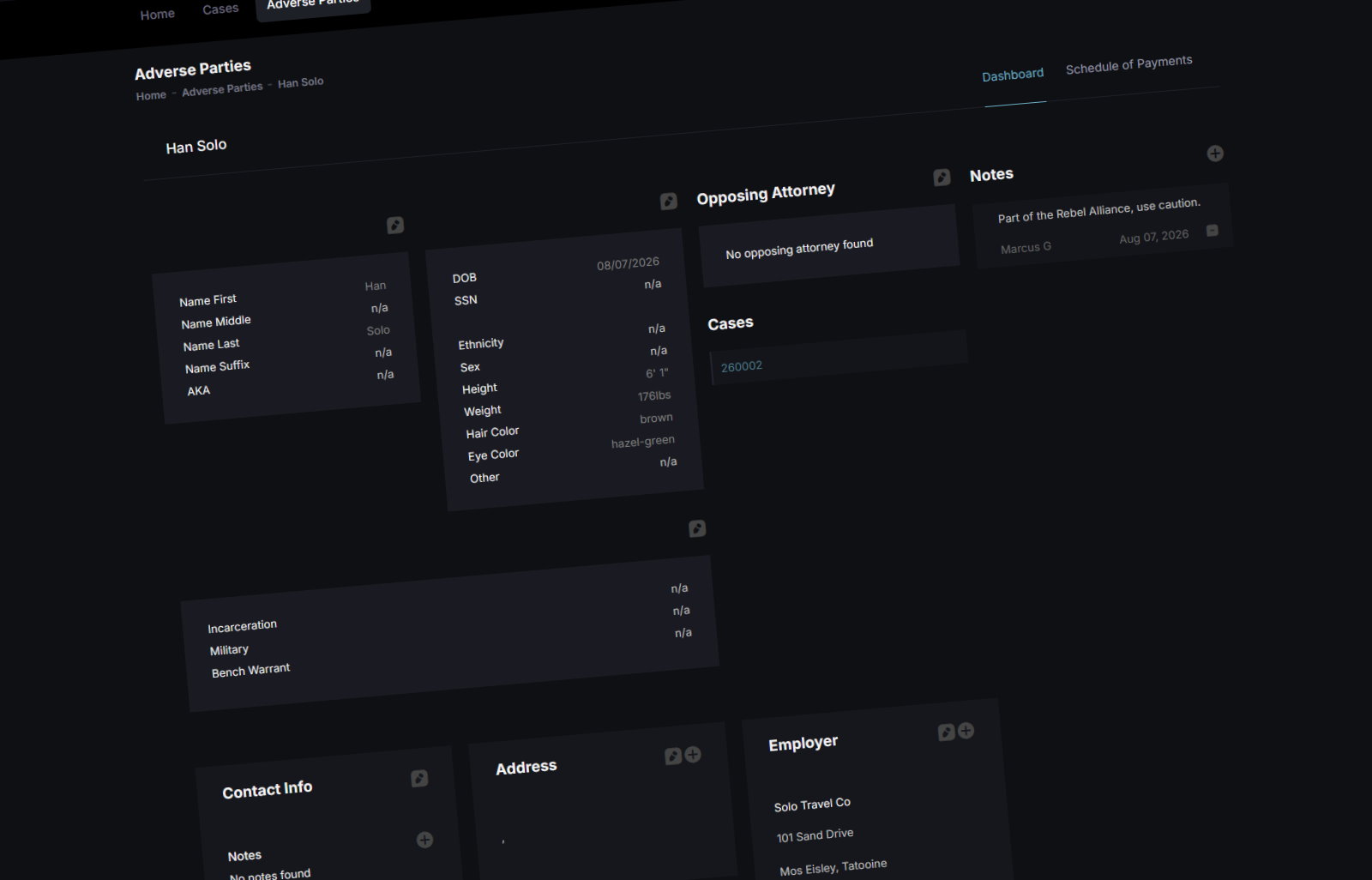Click the Opposing Attorney heading
Viewport: 1372px width, 880px height.
click(x=766, y=192)
